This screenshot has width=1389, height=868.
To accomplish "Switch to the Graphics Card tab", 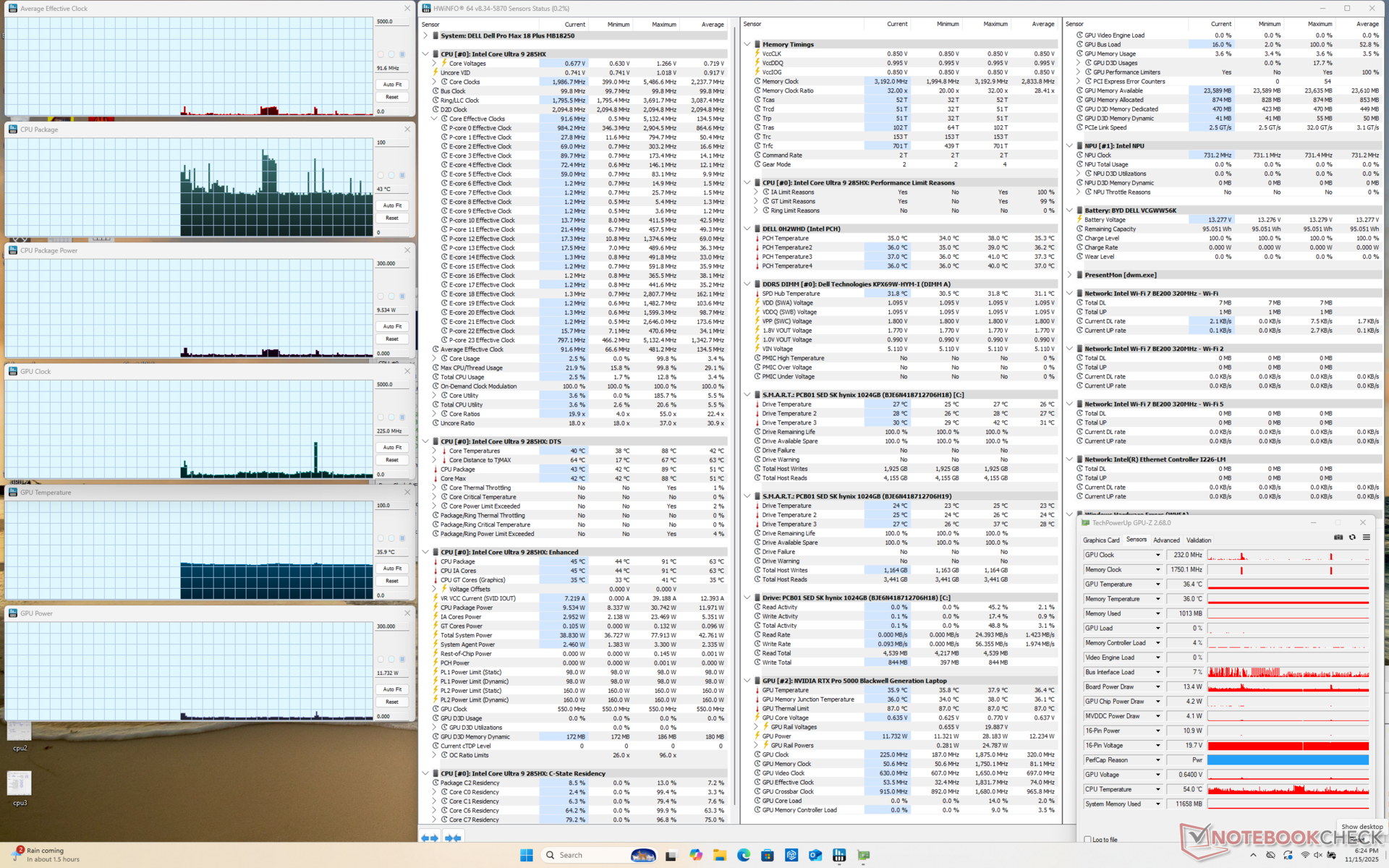I will 1100,540.
